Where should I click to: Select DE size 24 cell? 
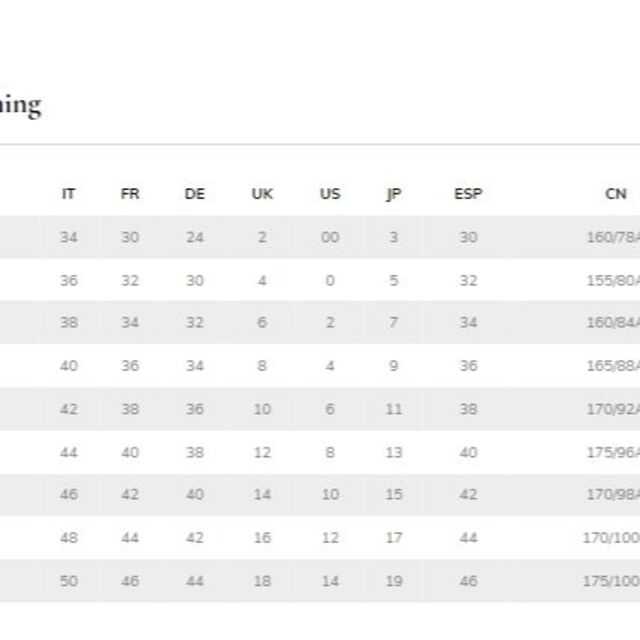[x=195, y=237]
